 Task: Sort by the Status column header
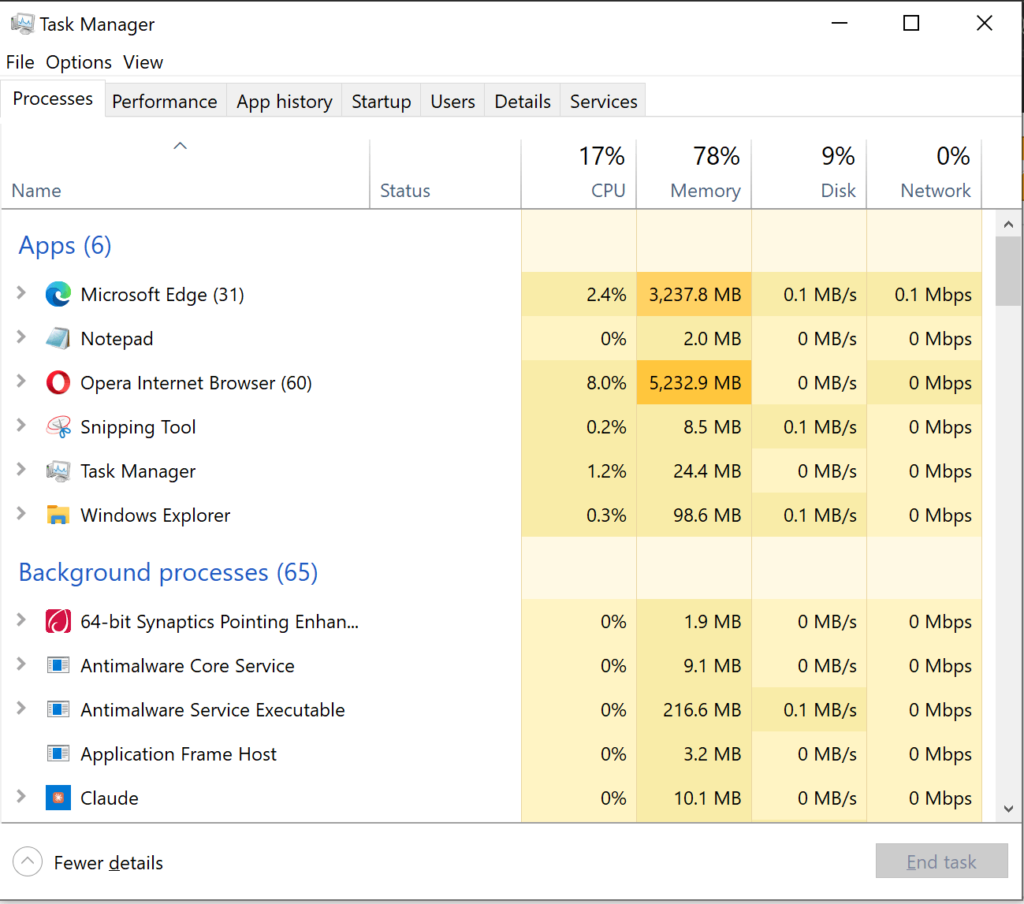445,174
